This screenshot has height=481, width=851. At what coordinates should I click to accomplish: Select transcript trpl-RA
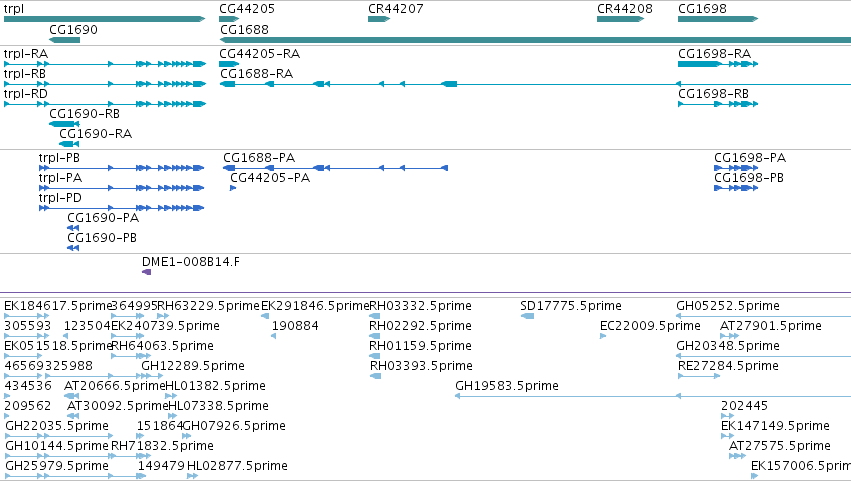pos(105,64)
